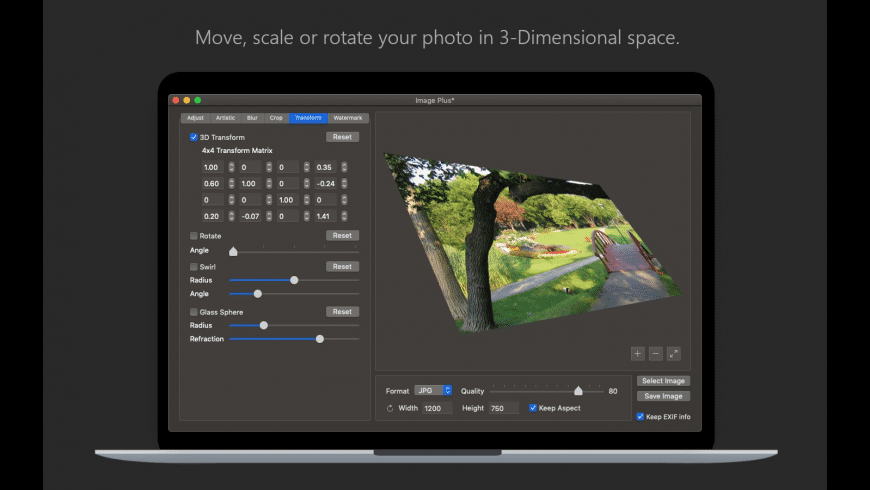
Task: Click the zoom in plus icon
Action: [x=638, y=353]
